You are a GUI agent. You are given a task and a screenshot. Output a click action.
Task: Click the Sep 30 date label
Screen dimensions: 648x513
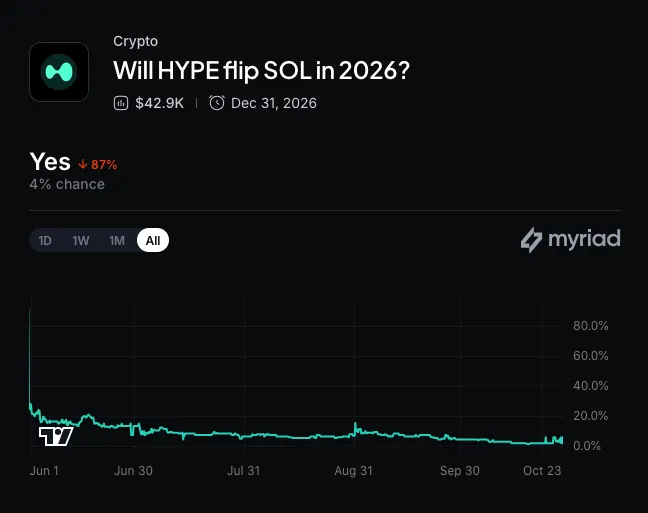460,471
